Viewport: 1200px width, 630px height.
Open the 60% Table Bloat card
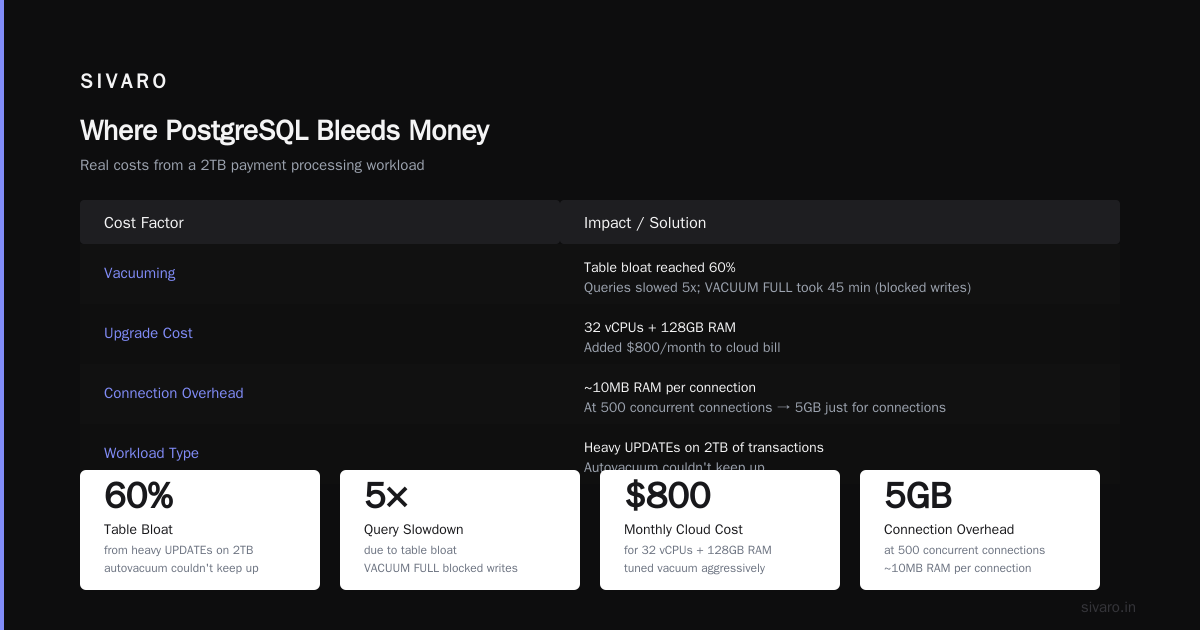pos(200,530)
